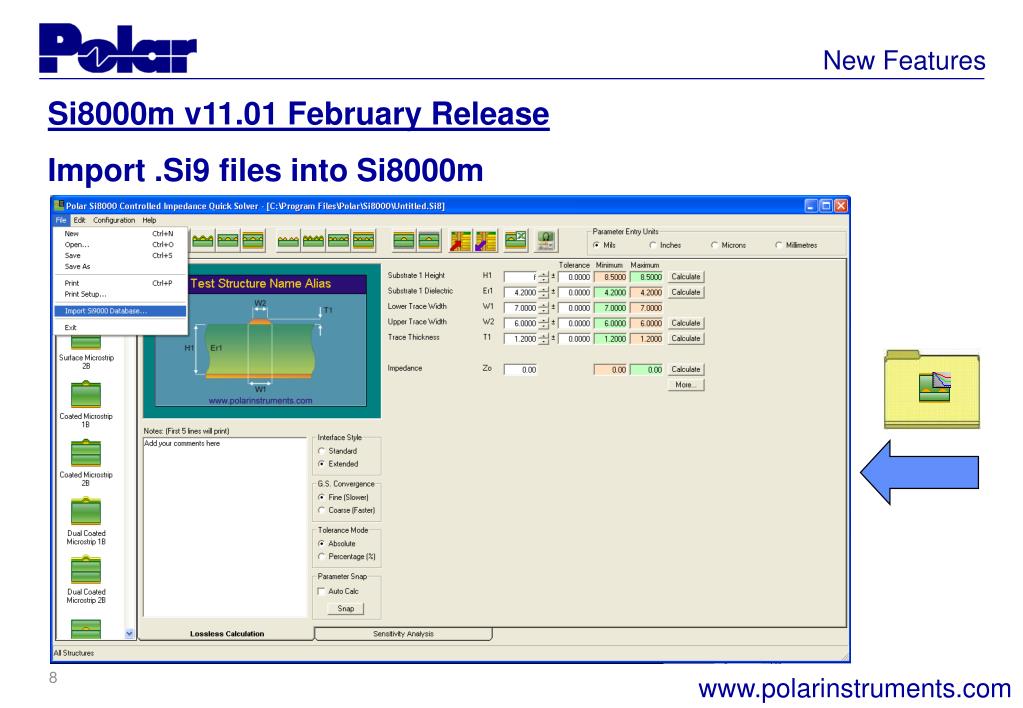Click the red arrow table toolbar icon
This screenshot has height=708, width=1023.
coord(461,241)
